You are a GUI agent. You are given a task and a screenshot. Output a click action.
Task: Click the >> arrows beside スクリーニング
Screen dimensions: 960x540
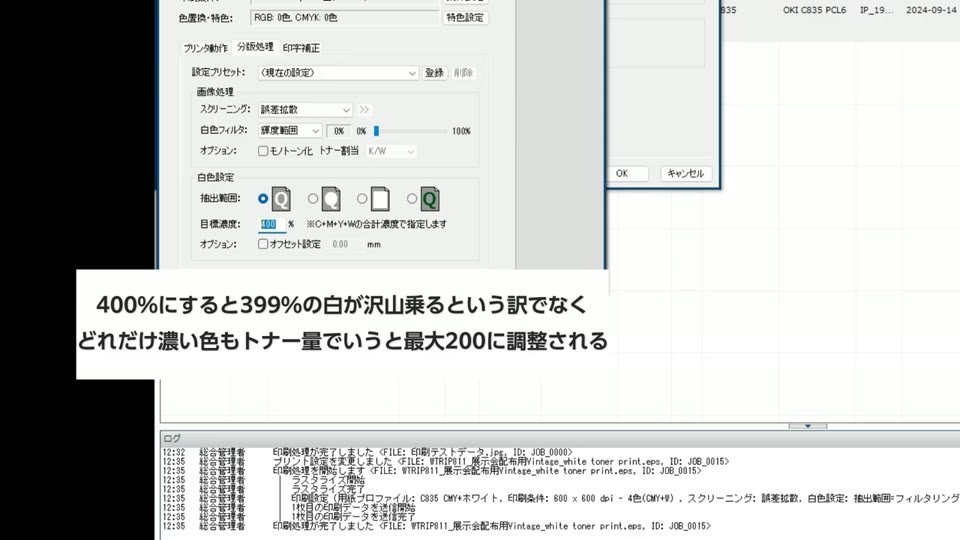[x=364, y=110]
